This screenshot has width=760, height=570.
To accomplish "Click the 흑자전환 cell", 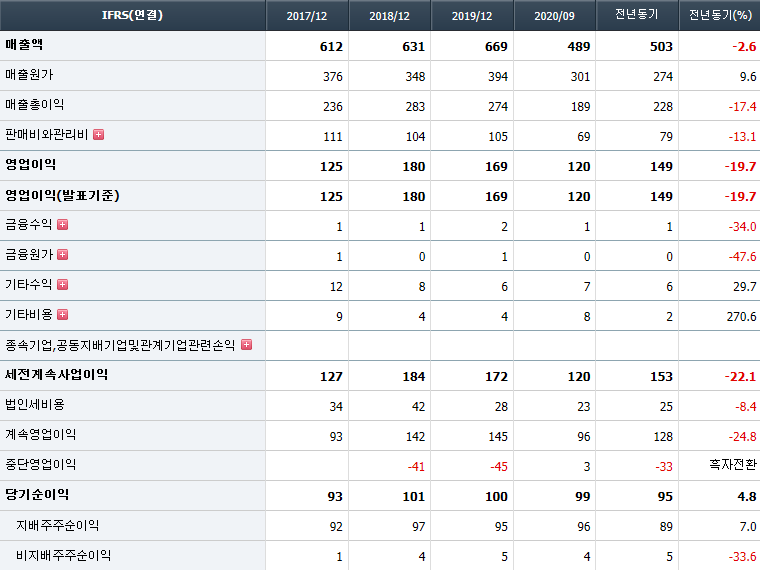I will coord(733,464).
